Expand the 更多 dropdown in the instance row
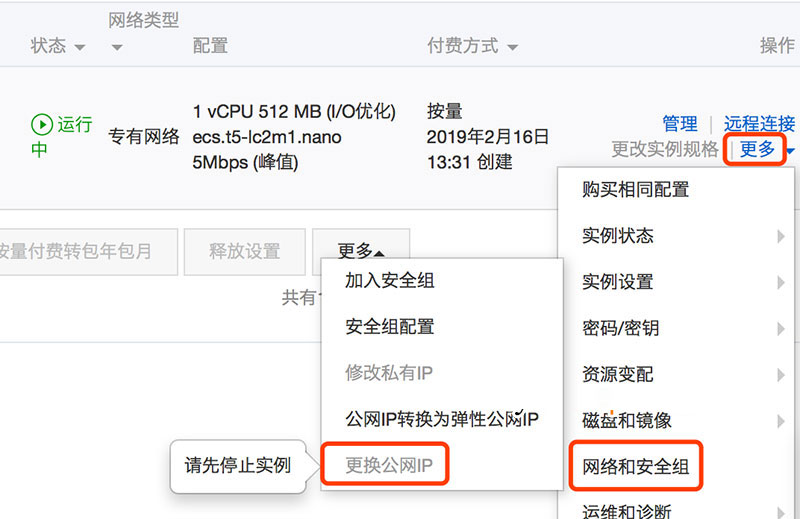Image resolution: width=800 pixels, height=519 pixels. (759, 149)
